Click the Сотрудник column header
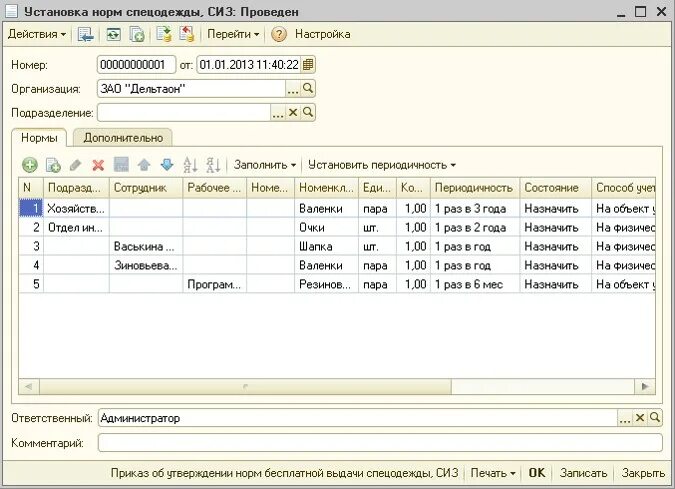The image size is (675, 489). tap(146, 188)
